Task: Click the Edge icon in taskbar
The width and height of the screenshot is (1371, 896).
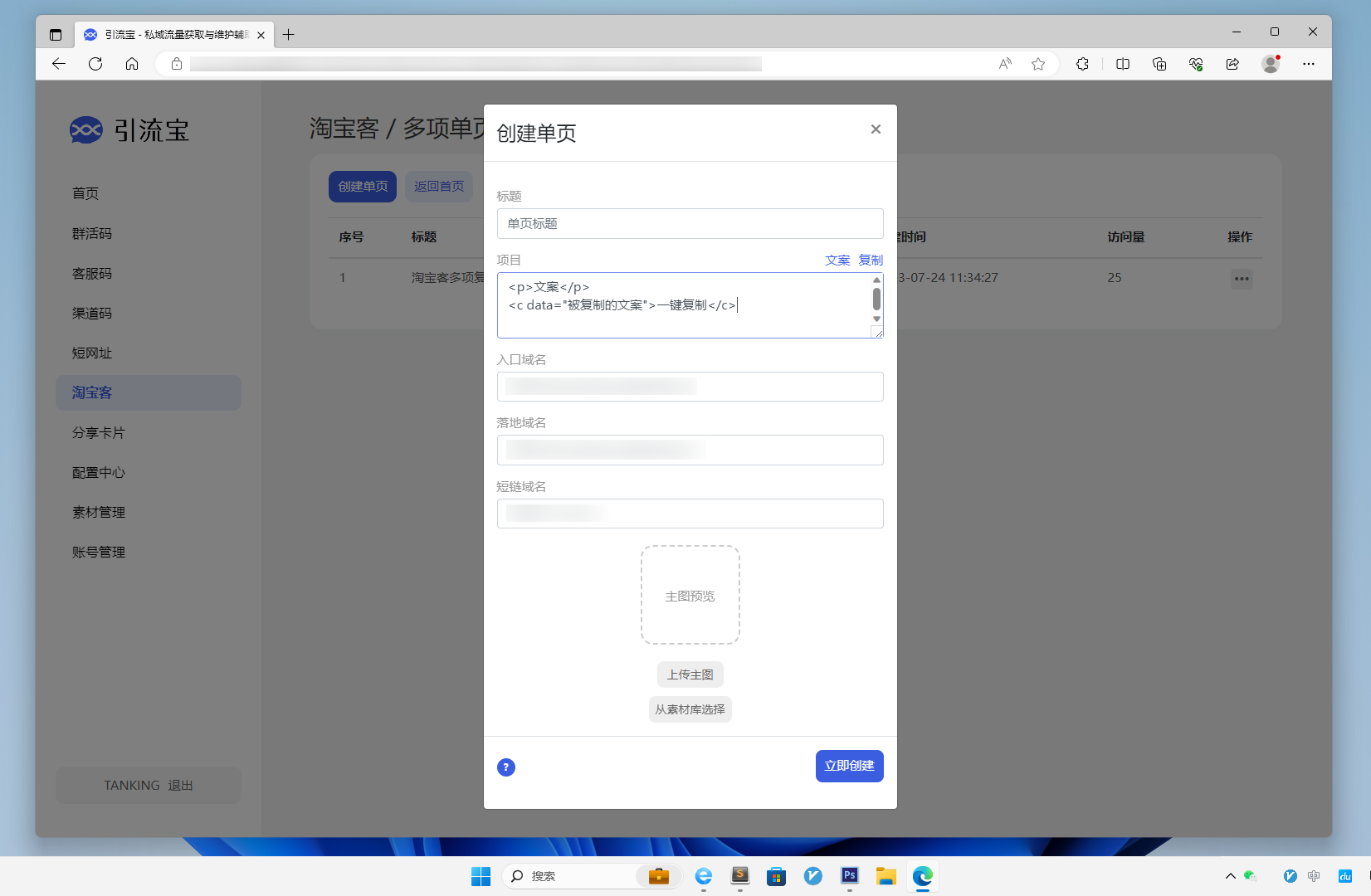Action: 923,876
